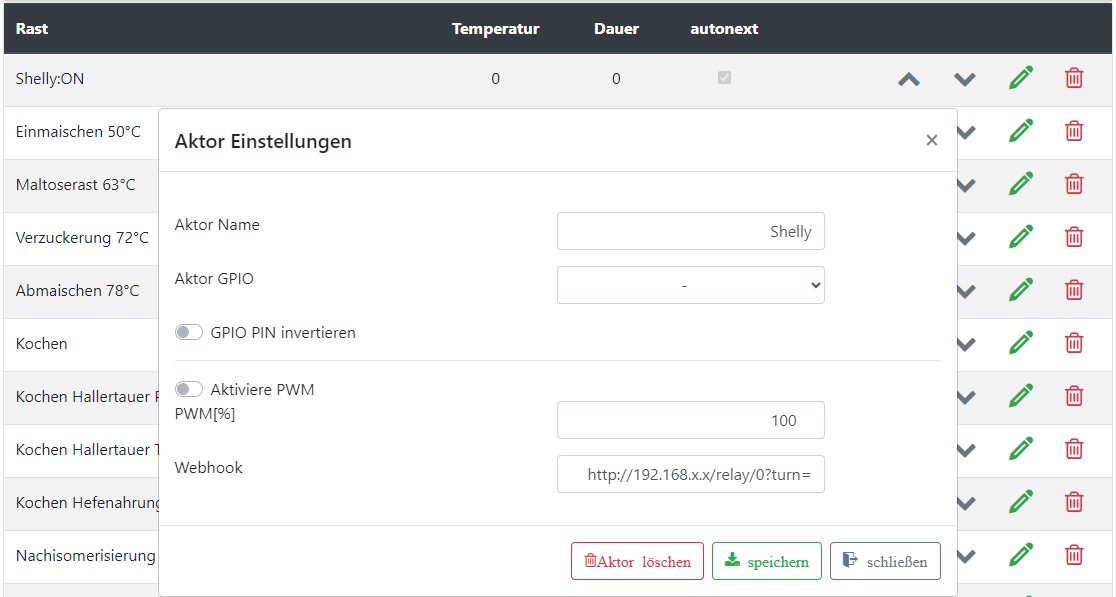
Task: Edit the Maltoserast 63°C row
Action: tap(1020, 184)
